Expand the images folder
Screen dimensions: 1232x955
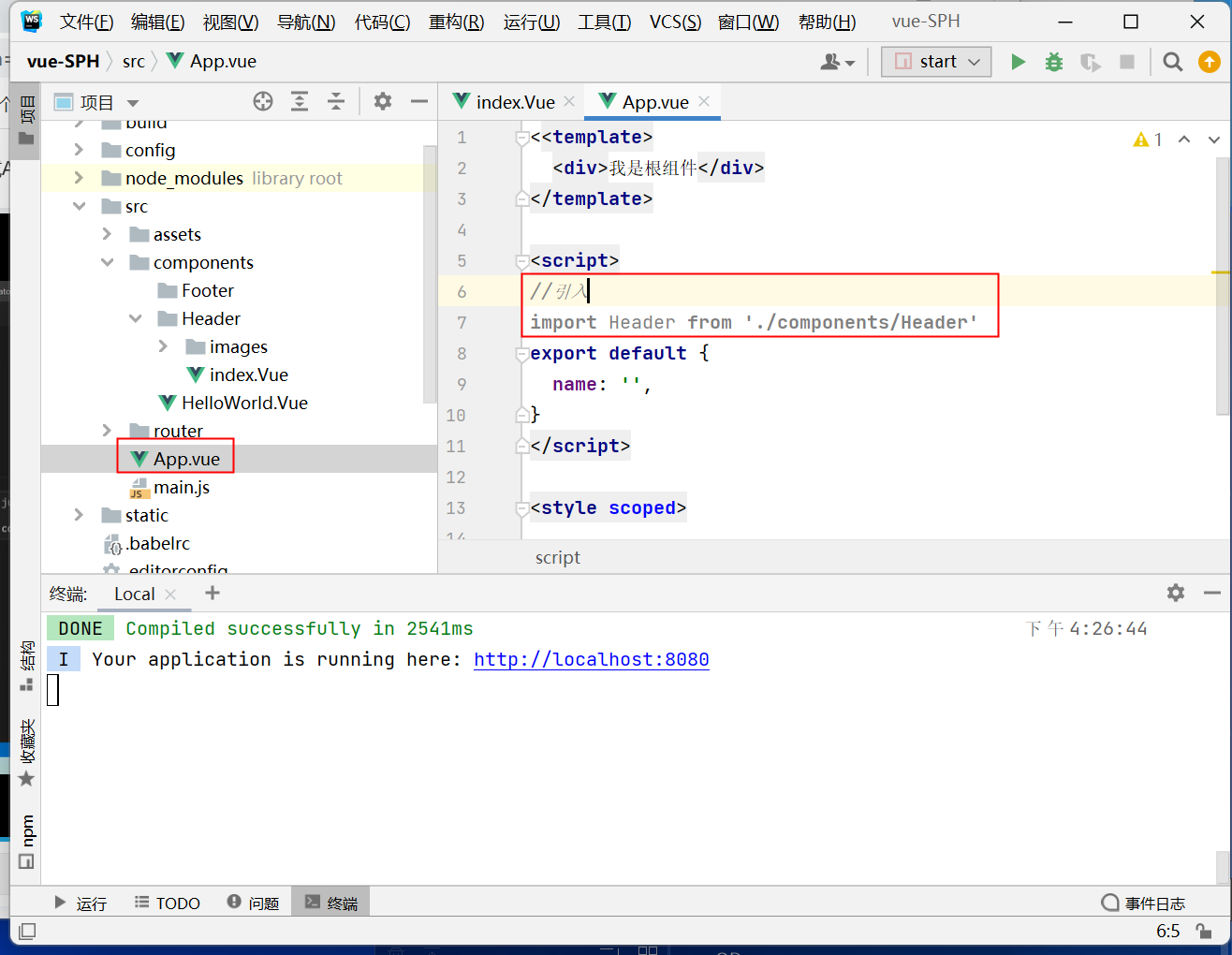(163, 346)
